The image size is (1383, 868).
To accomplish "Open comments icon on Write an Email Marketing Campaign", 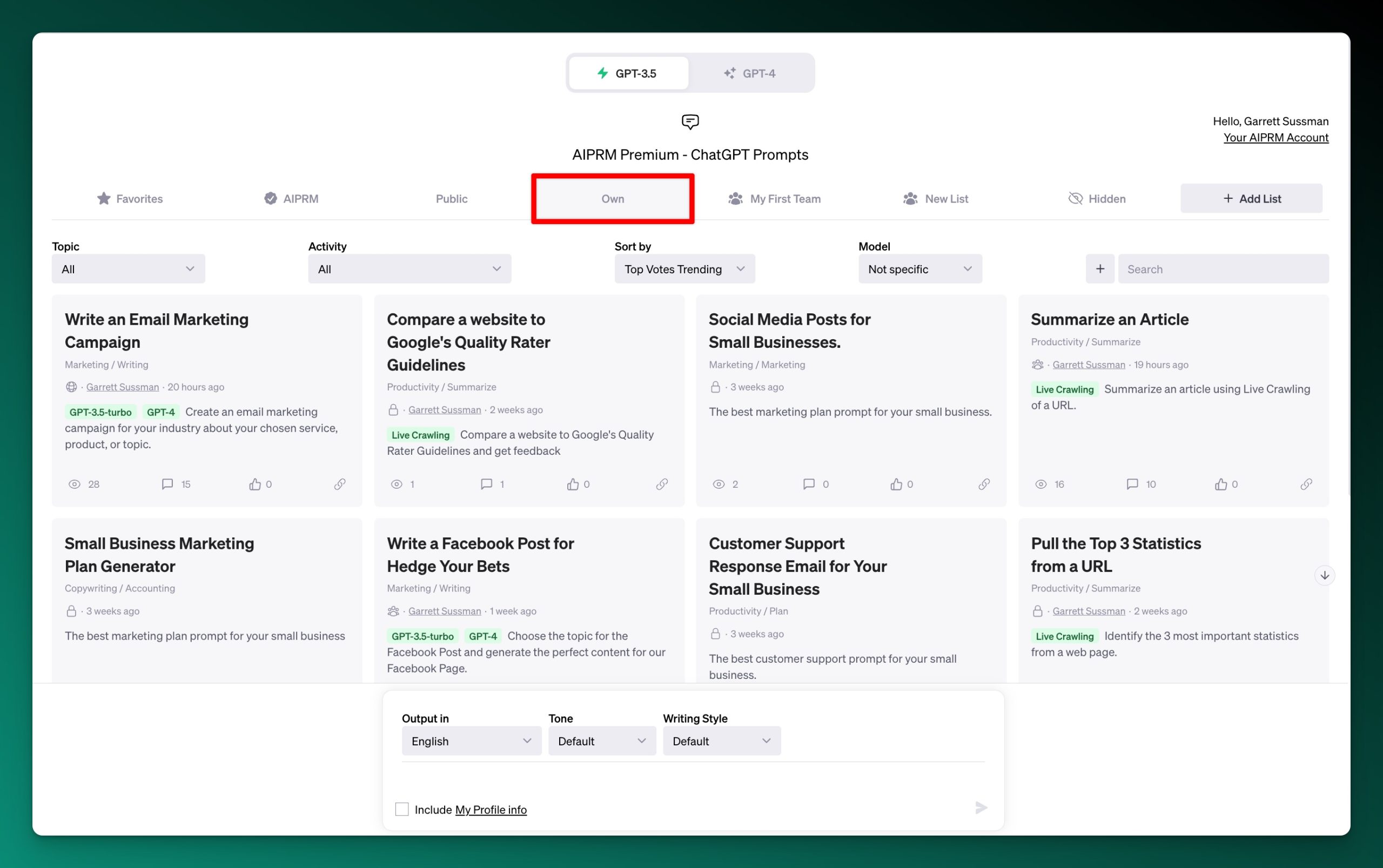I will pos(167,484).
